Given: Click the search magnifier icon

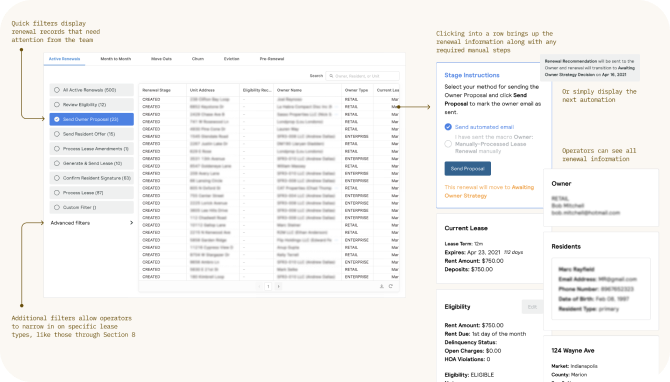Looking at the screenshot, I should tap(331, 76).
